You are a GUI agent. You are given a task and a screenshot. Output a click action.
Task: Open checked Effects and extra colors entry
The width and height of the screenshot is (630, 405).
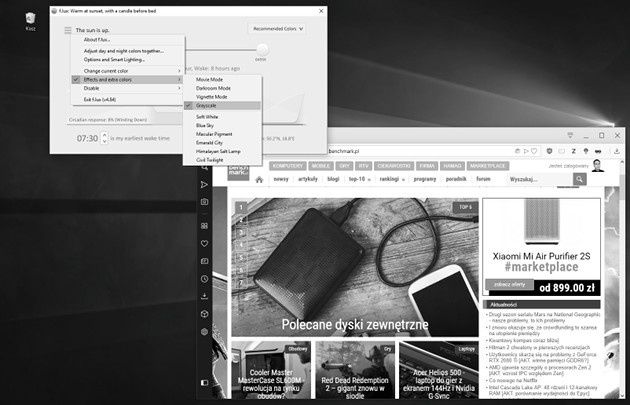click(x=127, y=80)
